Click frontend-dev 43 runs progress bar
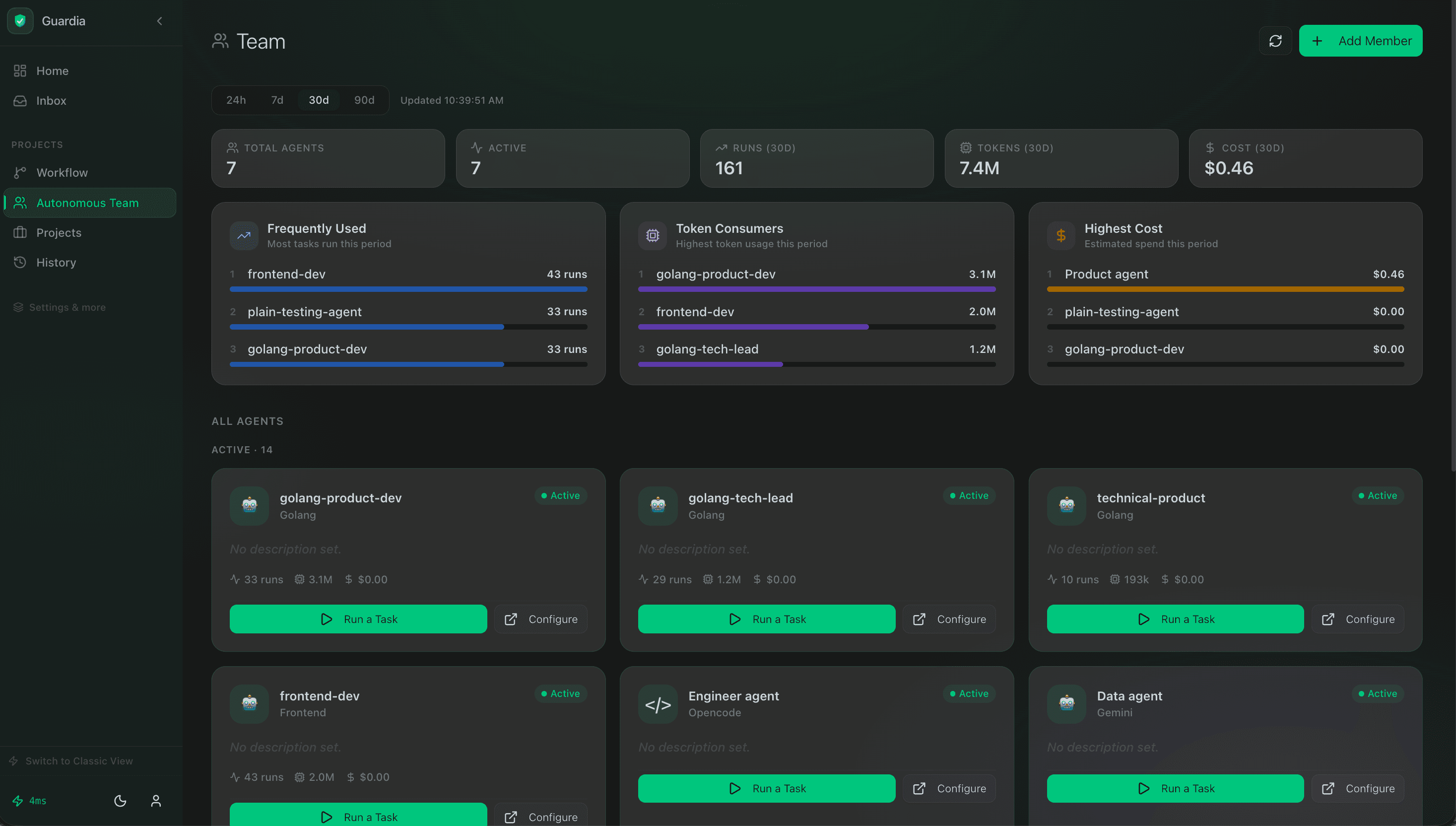This screenshot has height=826, width=1456. [x=408, y=289]
